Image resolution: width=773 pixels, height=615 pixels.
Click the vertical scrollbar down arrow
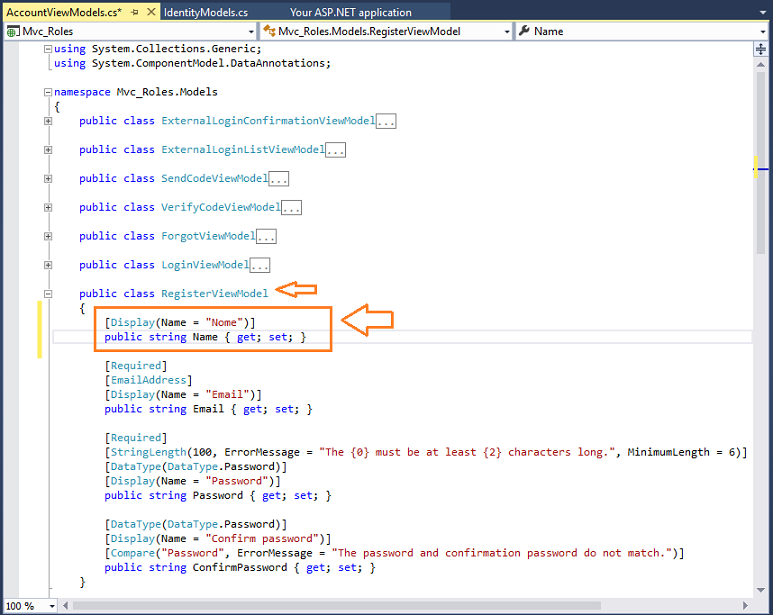(761, 590)
